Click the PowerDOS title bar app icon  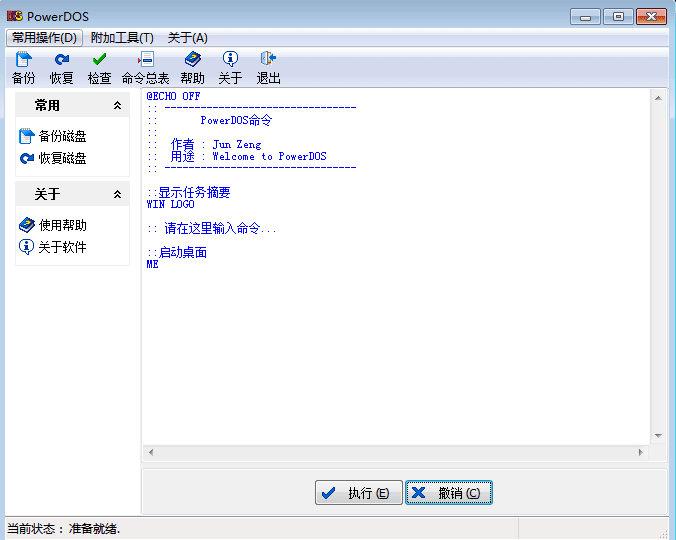15,16
